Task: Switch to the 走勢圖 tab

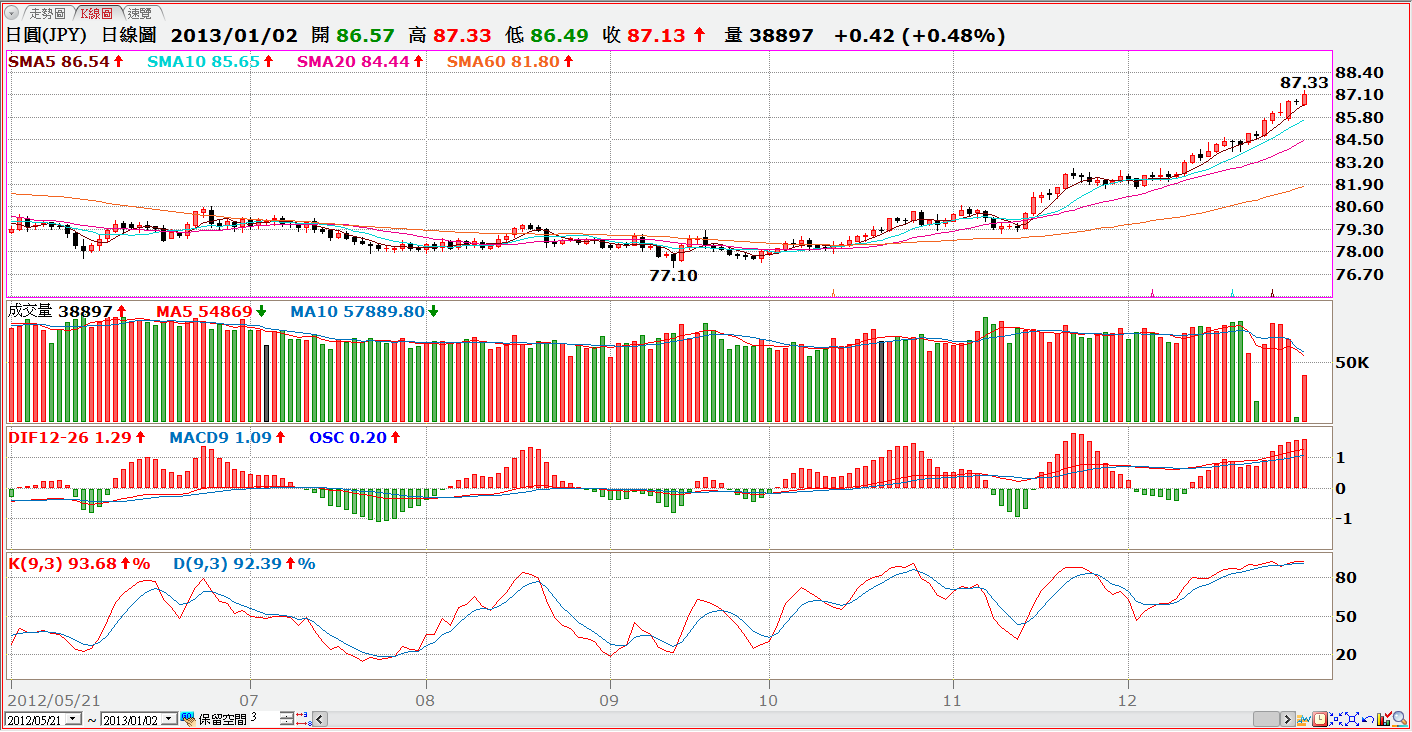Action: coord(46,14)
